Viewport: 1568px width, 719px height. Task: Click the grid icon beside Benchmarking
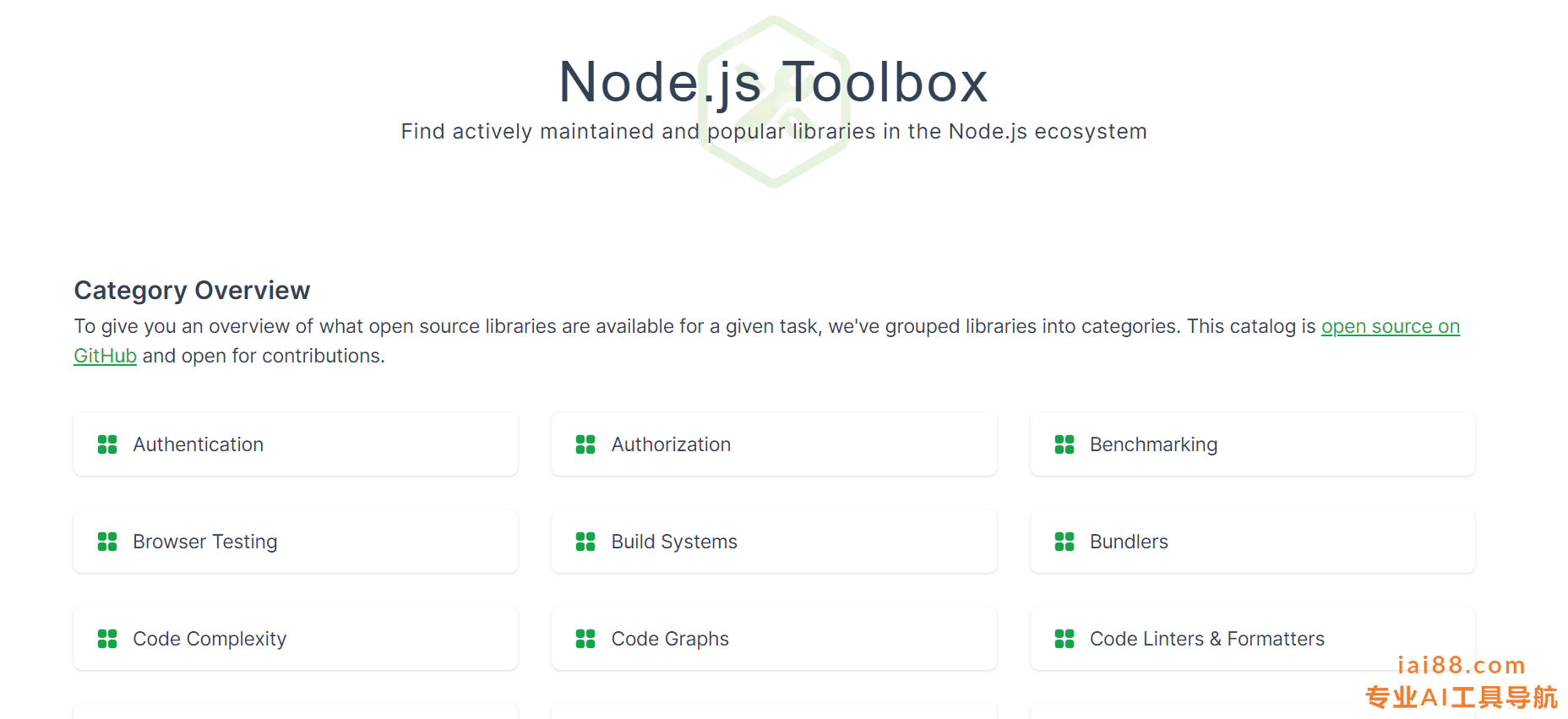coord(1064,444)
